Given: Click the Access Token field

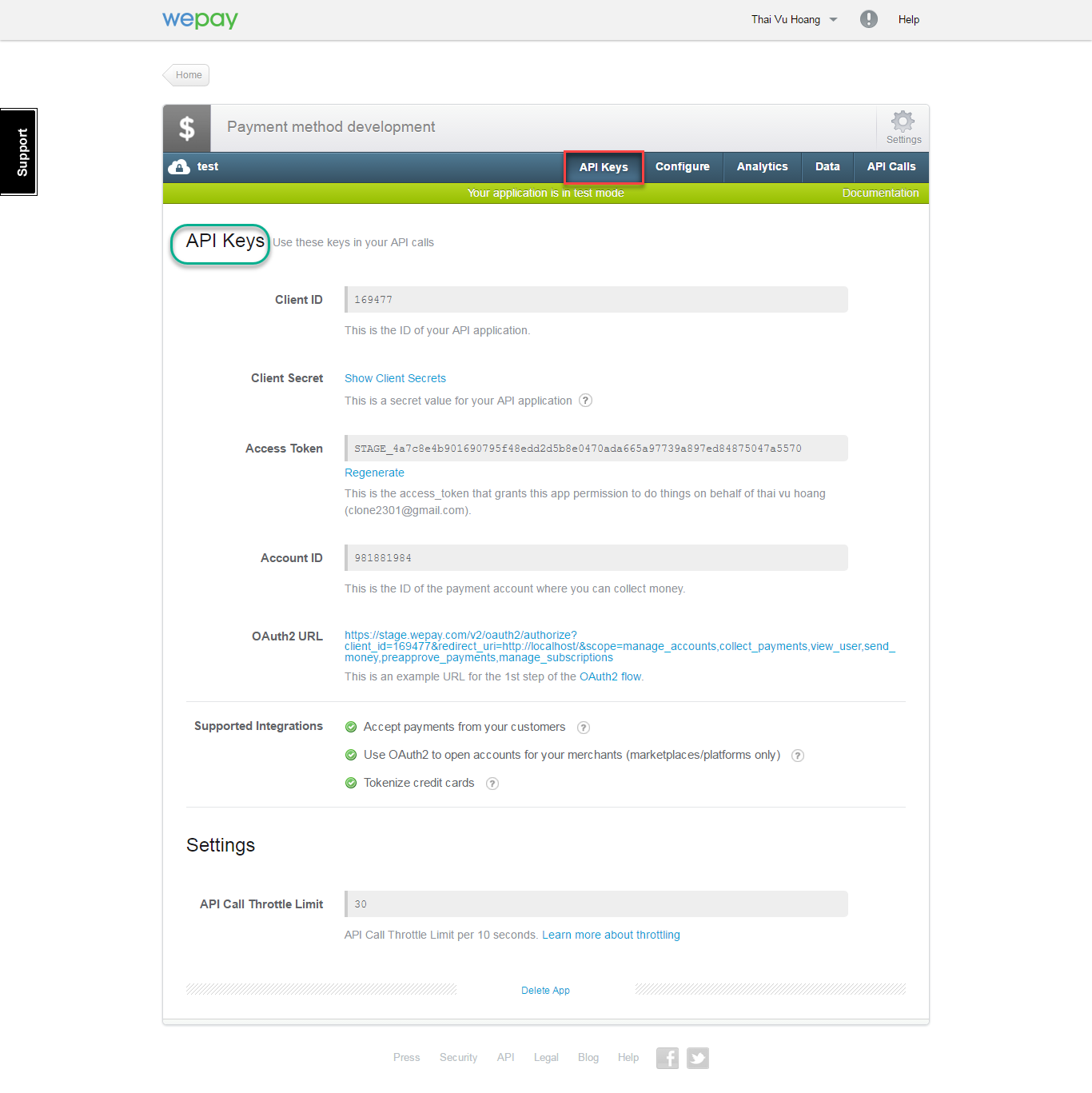Looking at the screenshot, I should click(x=596, y=449).
